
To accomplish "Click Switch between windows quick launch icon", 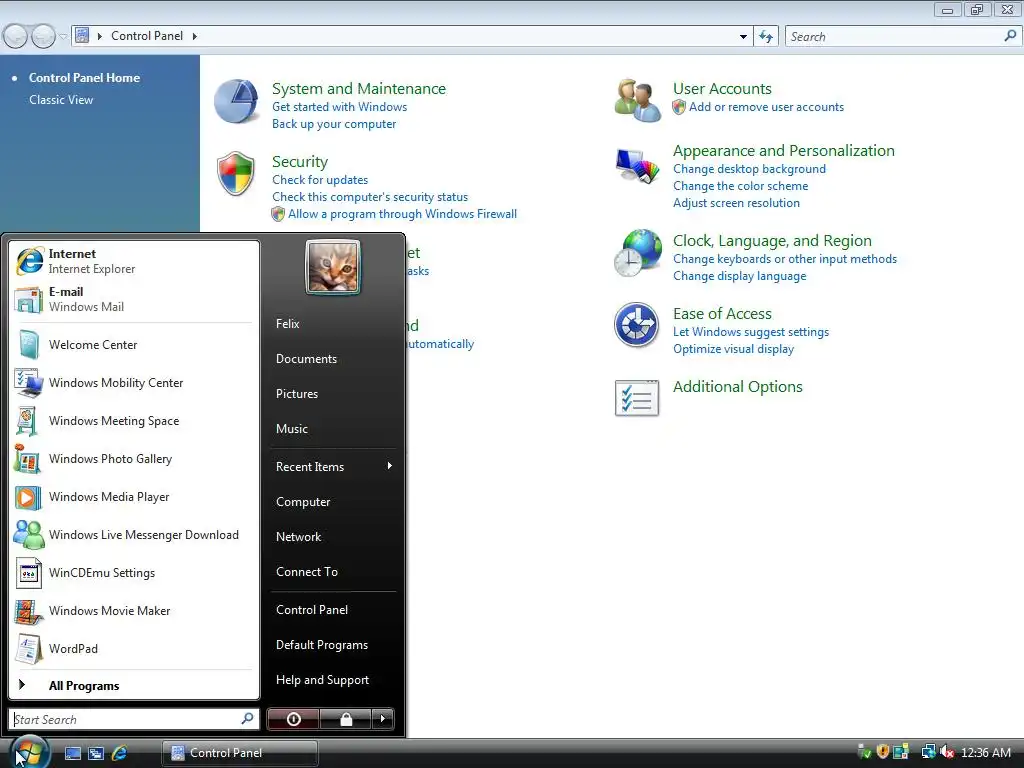I will coord(96,753).
